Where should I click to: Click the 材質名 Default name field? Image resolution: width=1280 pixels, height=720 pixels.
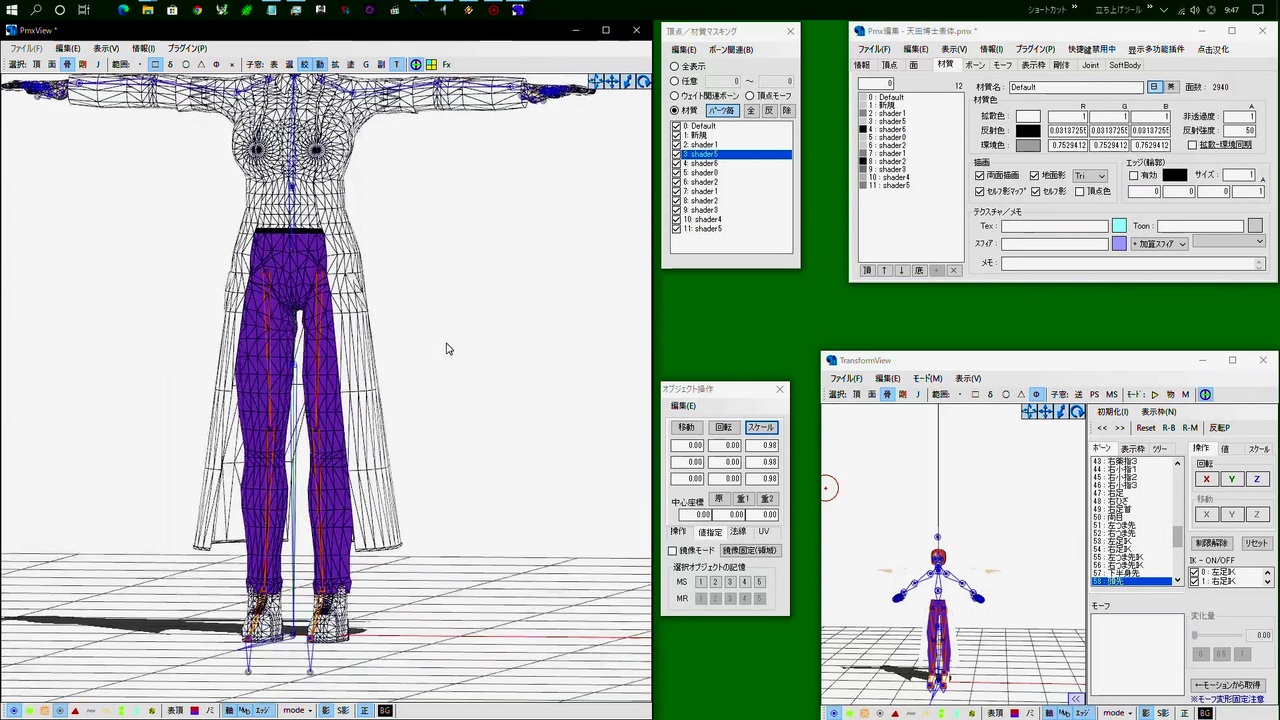coord(1075,87)
